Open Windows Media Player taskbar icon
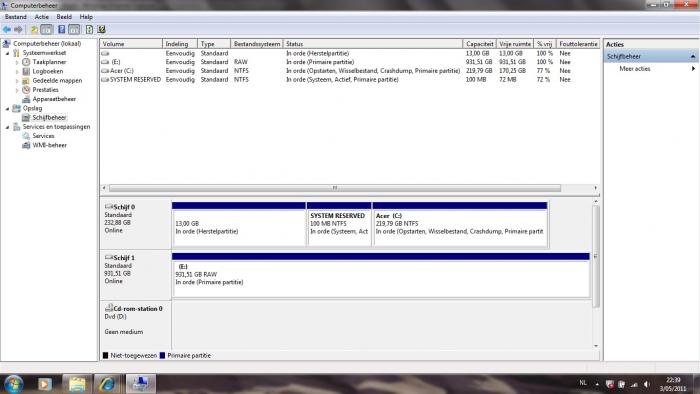Viewport: 700px width, 394px height. pyautogui.click(x=44, y=384)
